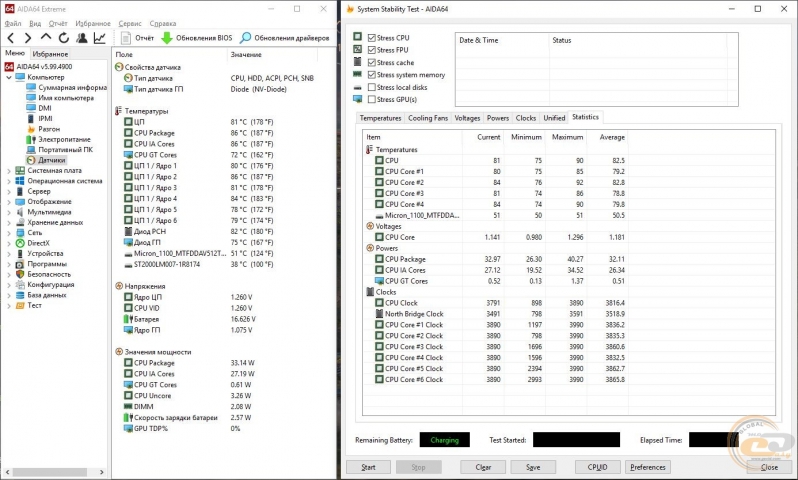Go back with the left arrow toolbar icon
This screenshot has width=798, height=480.
(x=11, y=38)
